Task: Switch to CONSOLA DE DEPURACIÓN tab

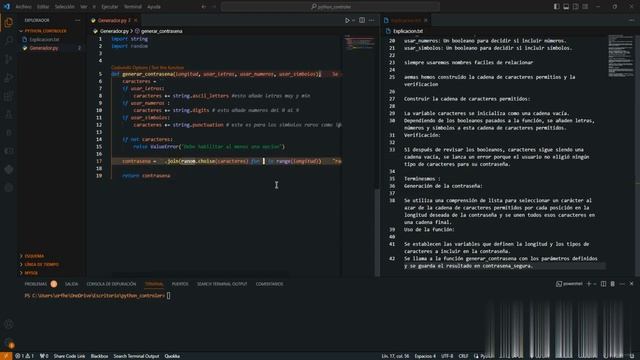Action: pyautogui.click(x=111, y=284)
